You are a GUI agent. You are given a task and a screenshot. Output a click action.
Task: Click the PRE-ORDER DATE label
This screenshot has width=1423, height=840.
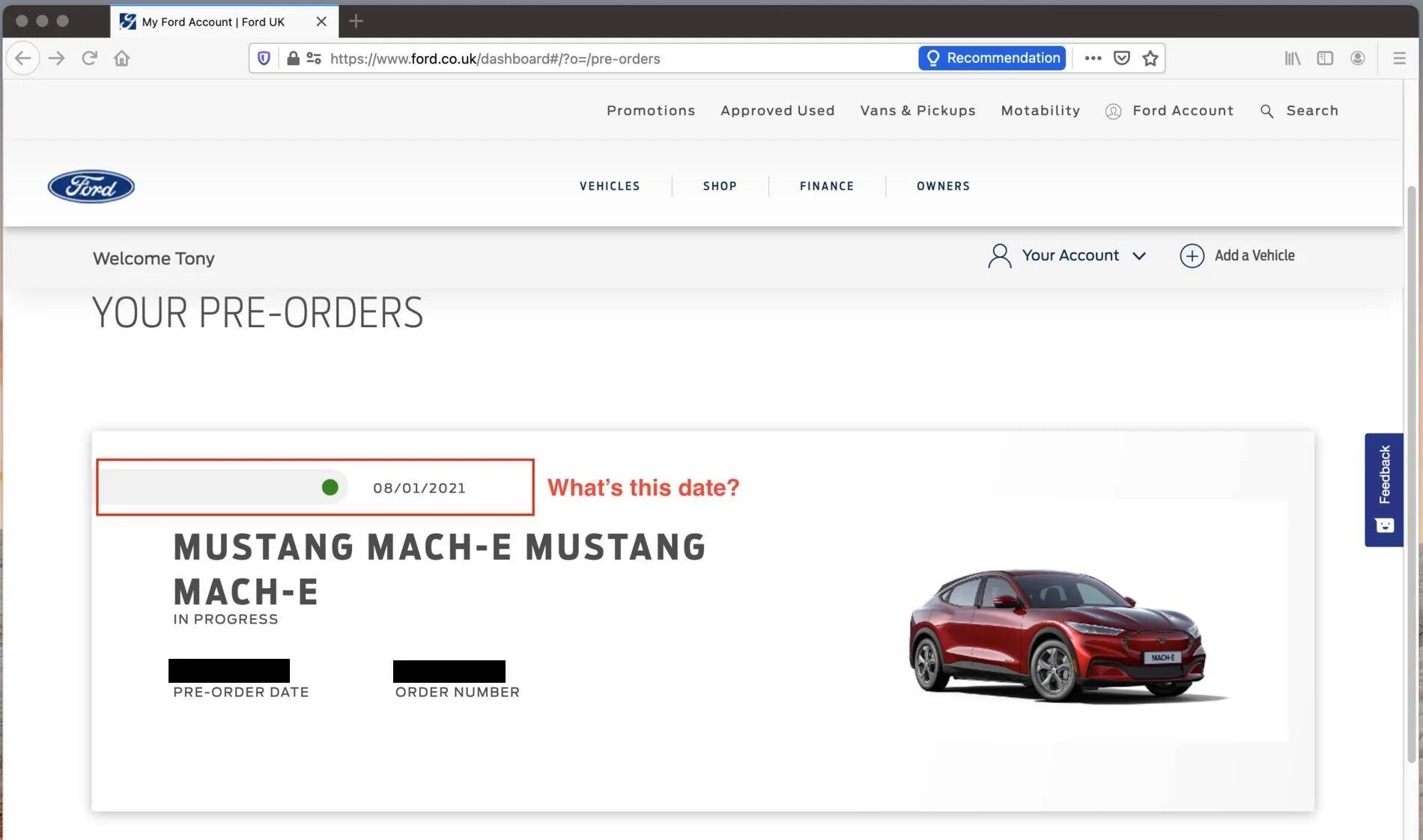[x=240, y=692]
